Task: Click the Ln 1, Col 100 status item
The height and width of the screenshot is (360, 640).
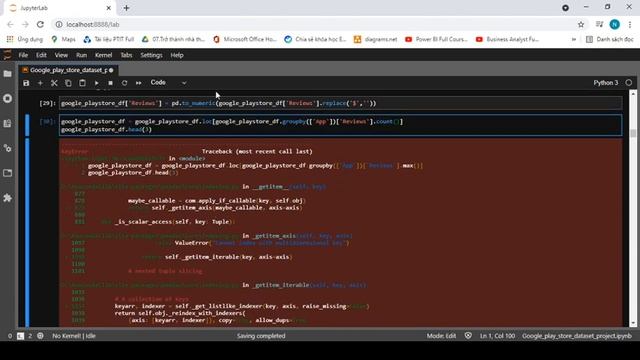Action: [497, 336]
